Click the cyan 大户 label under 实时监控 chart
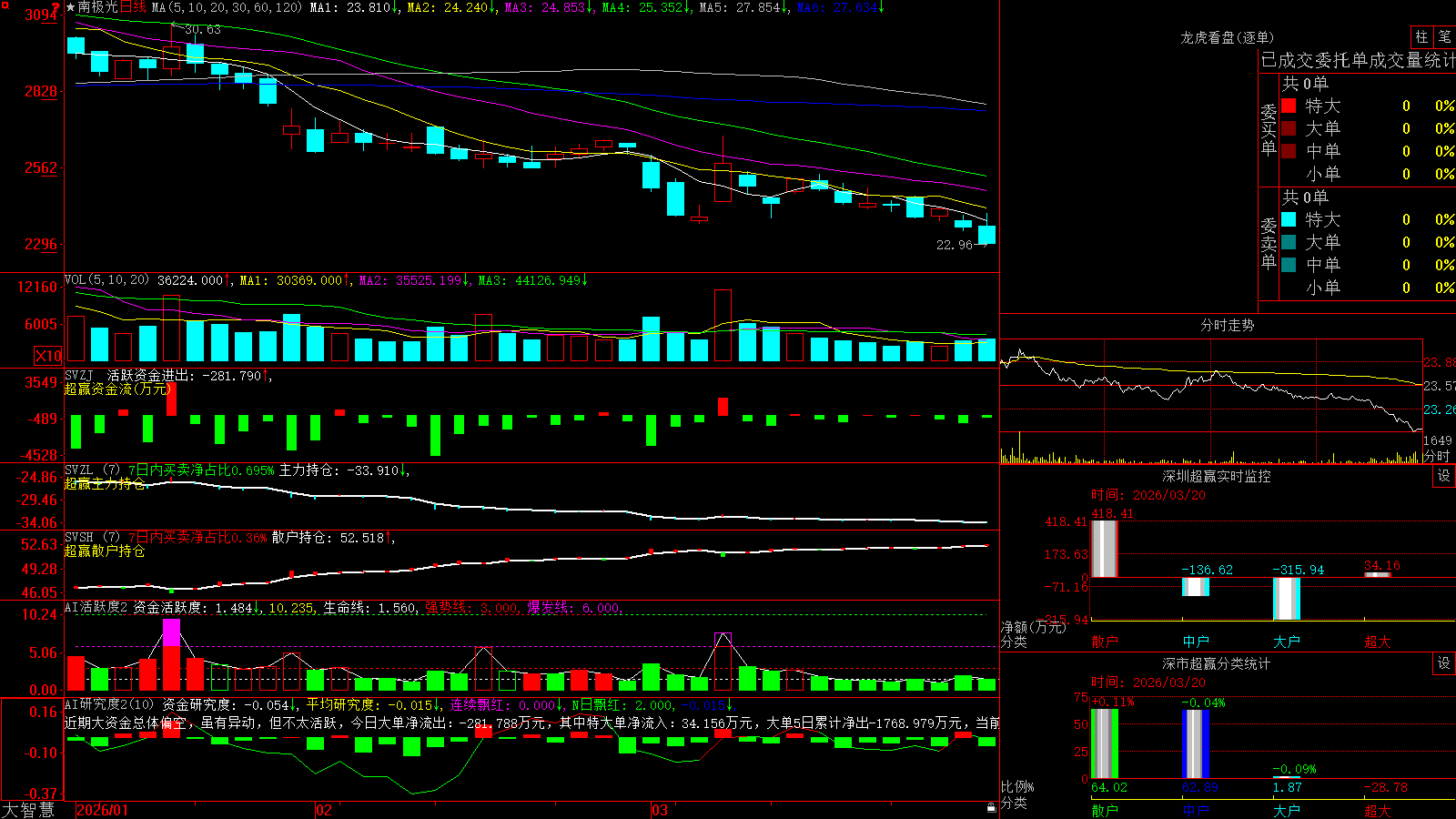1456x819 pixels. (1287, 642)
